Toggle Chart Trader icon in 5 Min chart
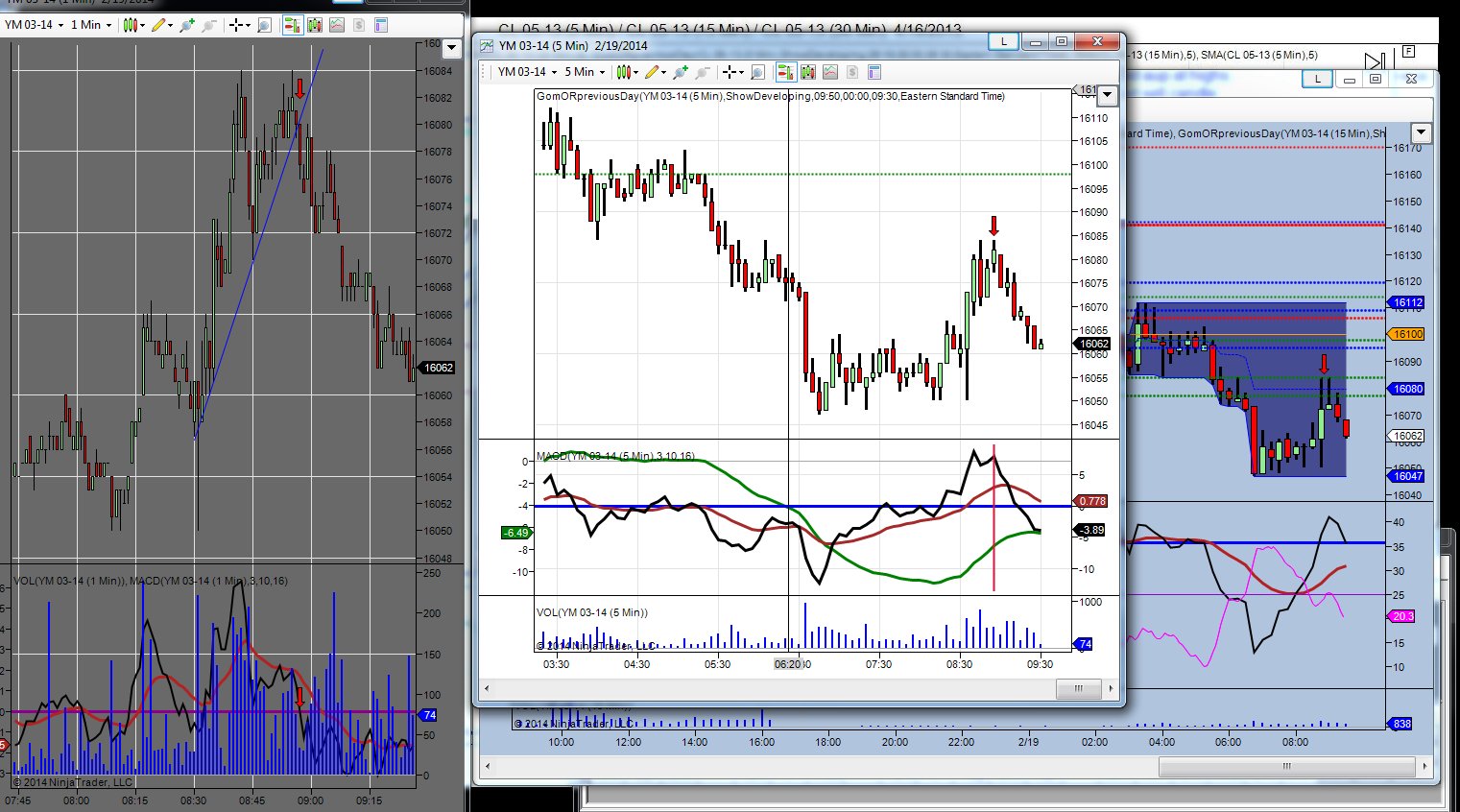The image size is (1460, 812). coord(785,72)
